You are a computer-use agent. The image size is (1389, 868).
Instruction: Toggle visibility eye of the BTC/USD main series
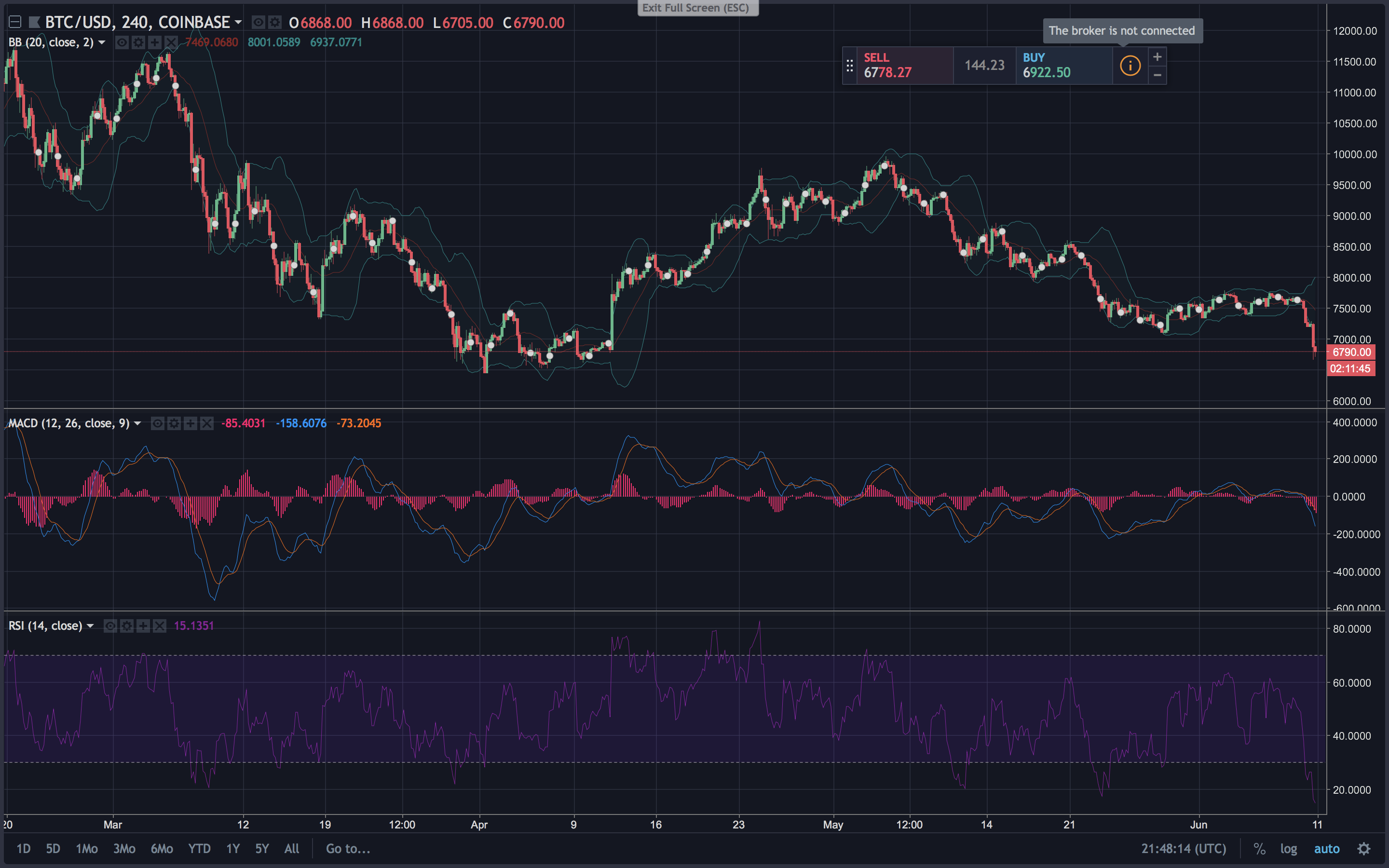(259, 22)
